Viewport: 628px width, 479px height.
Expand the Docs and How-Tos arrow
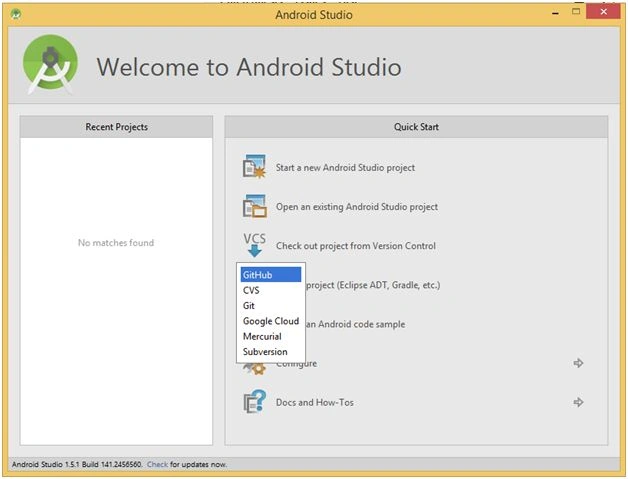click(578, 402)
